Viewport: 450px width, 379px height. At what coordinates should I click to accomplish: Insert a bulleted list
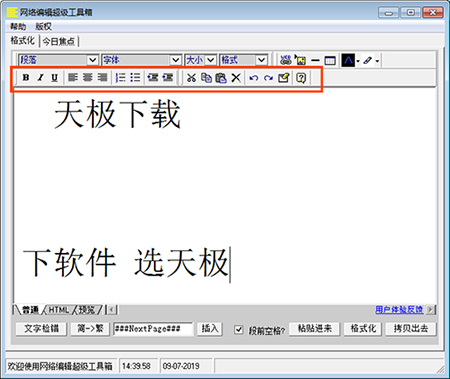(x=135, y=78)
